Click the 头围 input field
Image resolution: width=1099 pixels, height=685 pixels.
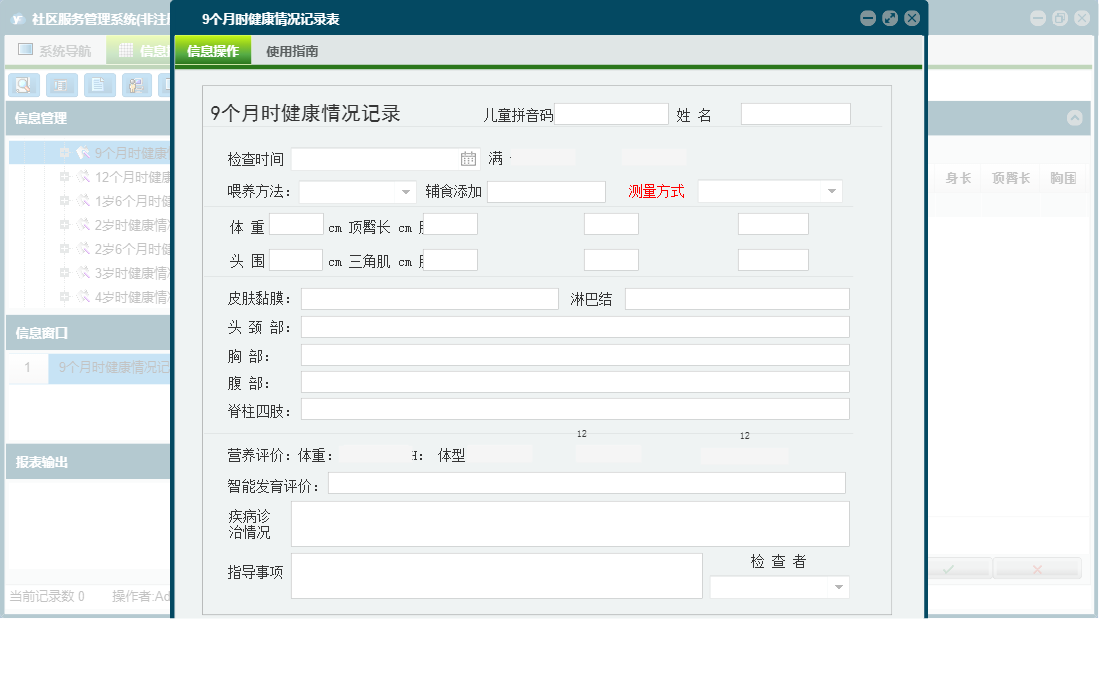(x=296, y=260)
